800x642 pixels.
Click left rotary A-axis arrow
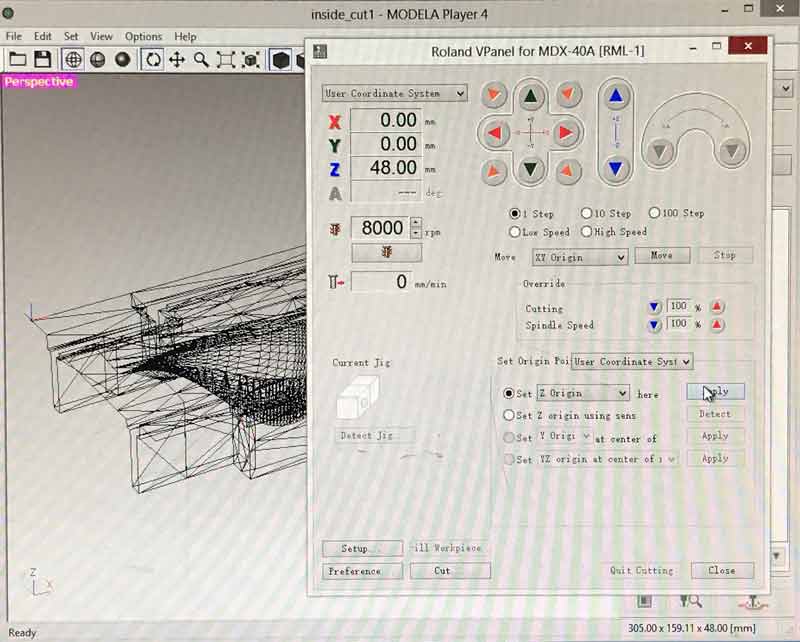660,151
